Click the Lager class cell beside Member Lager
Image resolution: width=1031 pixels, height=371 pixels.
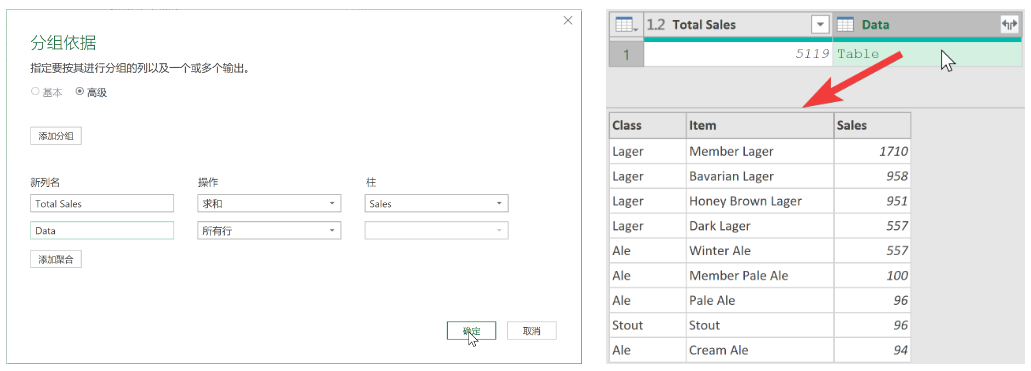[x=648, y=151]
